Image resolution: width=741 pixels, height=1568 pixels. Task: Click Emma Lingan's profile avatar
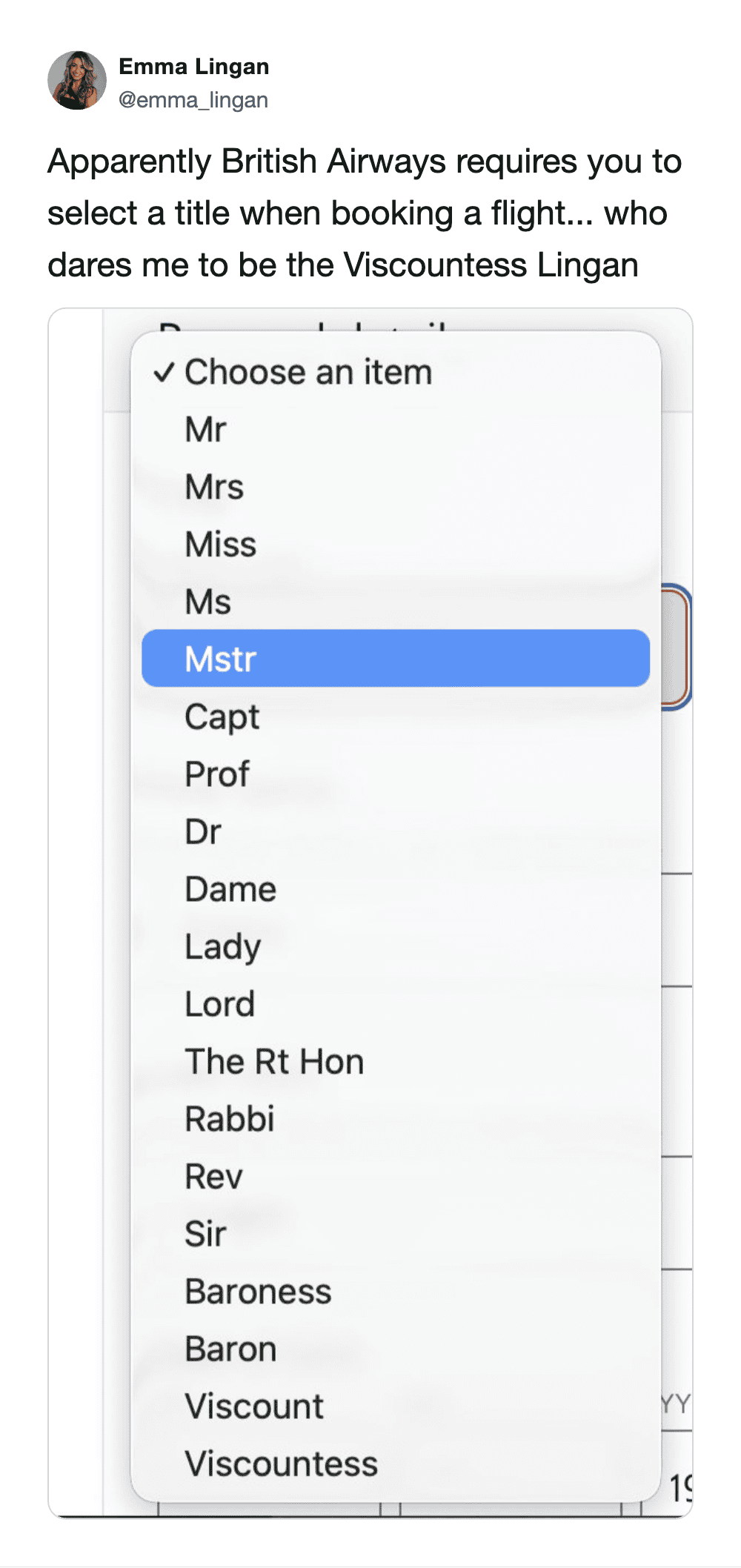[77, 80]
